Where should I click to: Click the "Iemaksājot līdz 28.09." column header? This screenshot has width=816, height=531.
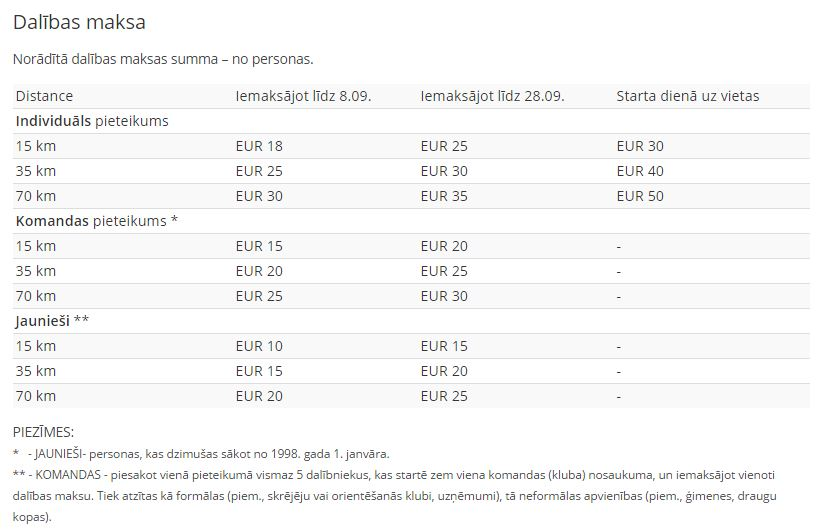(x=492, y=96)
